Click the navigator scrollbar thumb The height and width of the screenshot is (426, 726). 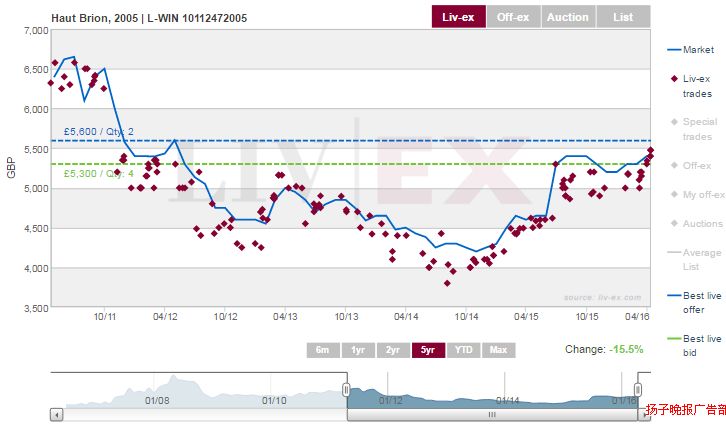(x=492, y=414)
